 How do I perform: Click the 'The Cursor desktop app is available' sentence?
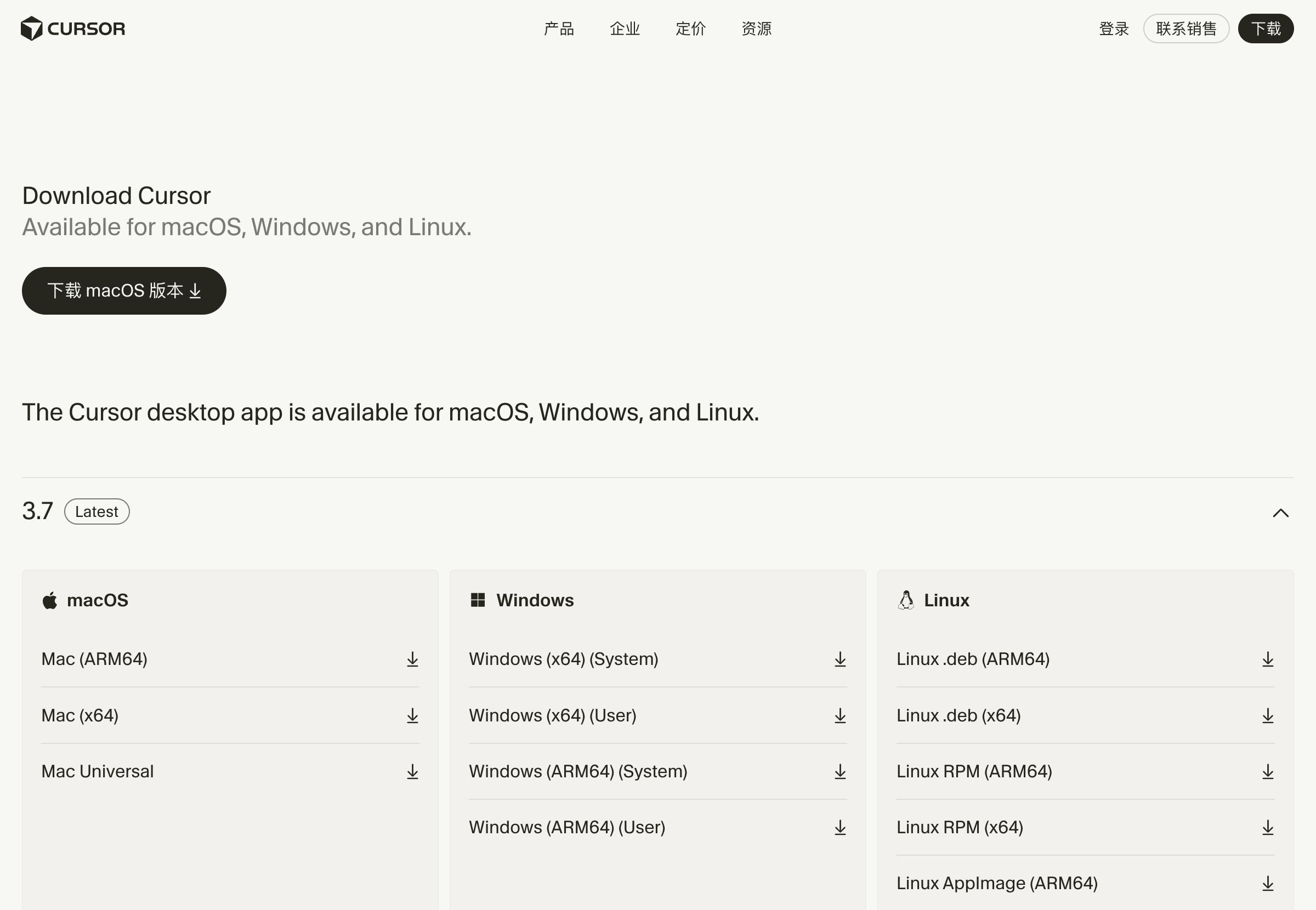pyautogui.click(x=390, y=412)
